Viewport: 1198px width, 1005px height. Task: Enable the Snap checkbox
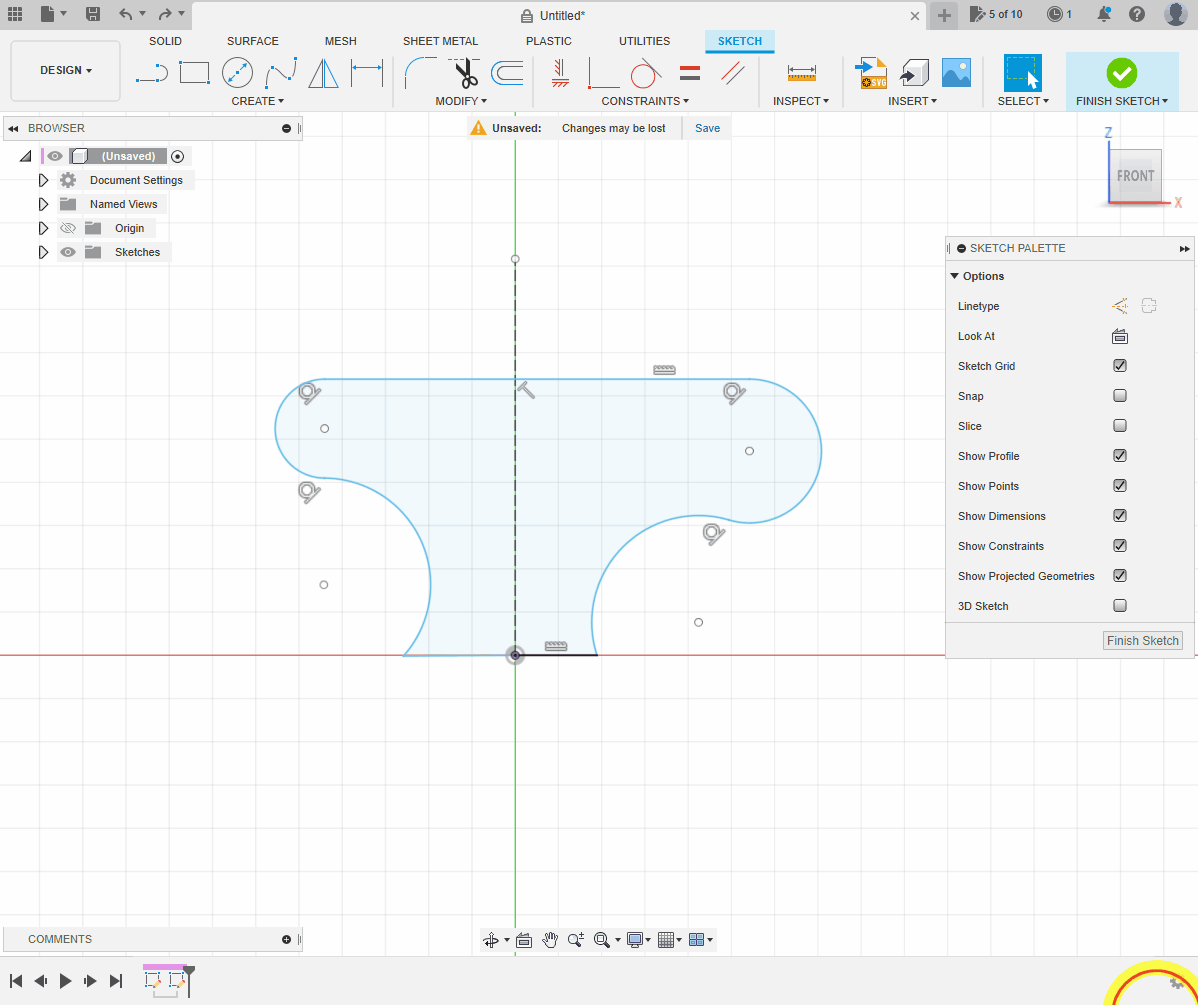1120,396
